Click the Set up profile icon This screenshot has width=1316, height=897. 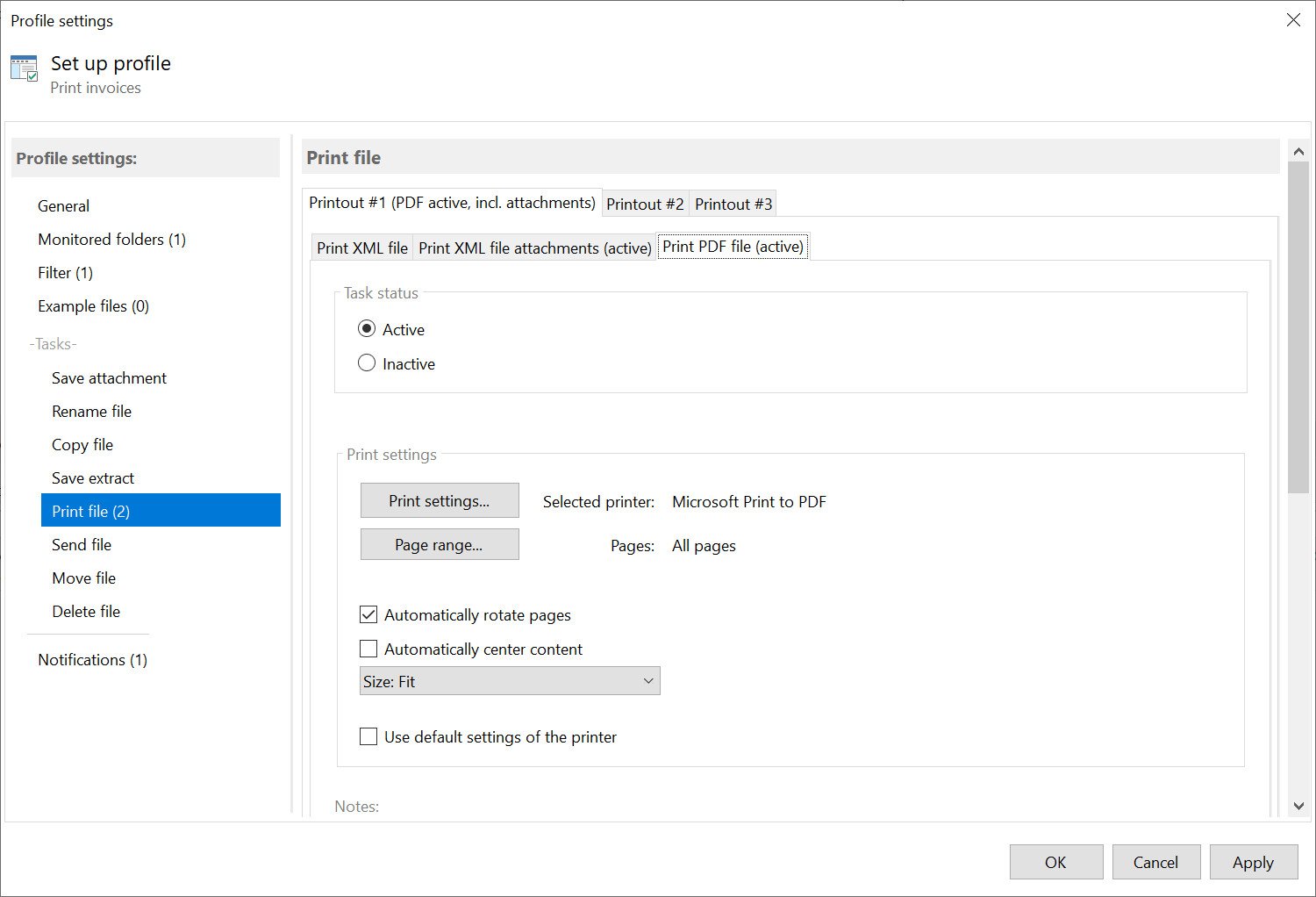pos(24,68)
